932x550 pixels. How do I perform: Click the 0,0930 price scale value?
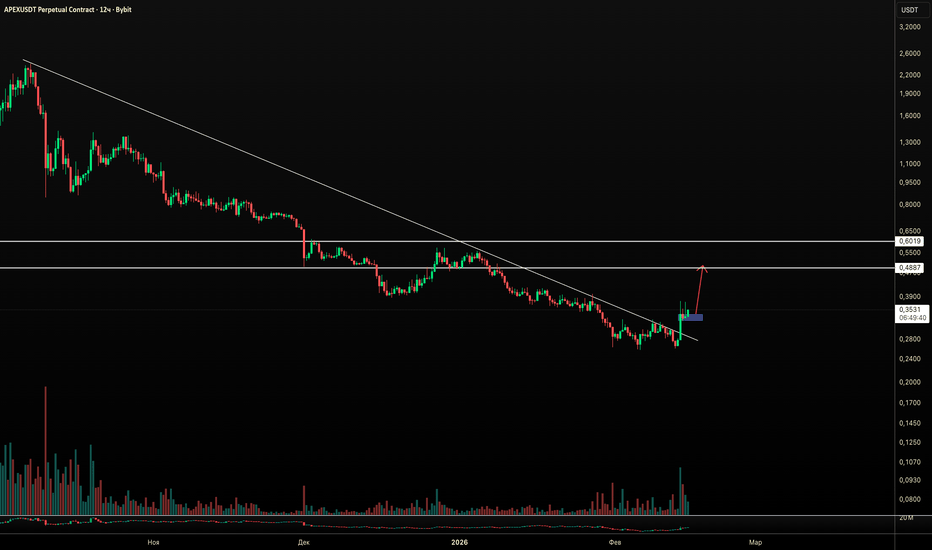[x=910, y=480]
